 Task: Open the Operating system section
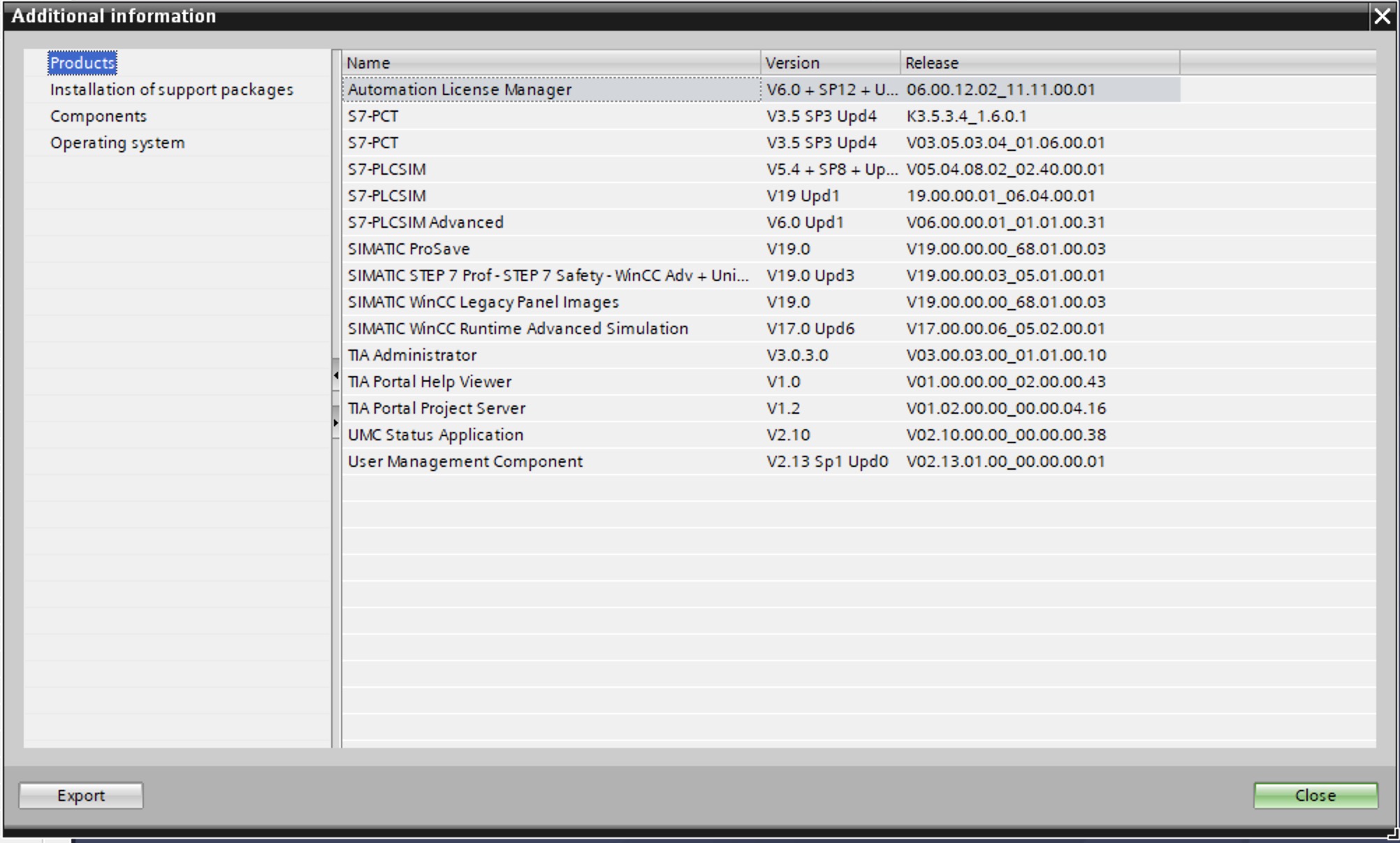pyautogui.click(x=117, y=143)
